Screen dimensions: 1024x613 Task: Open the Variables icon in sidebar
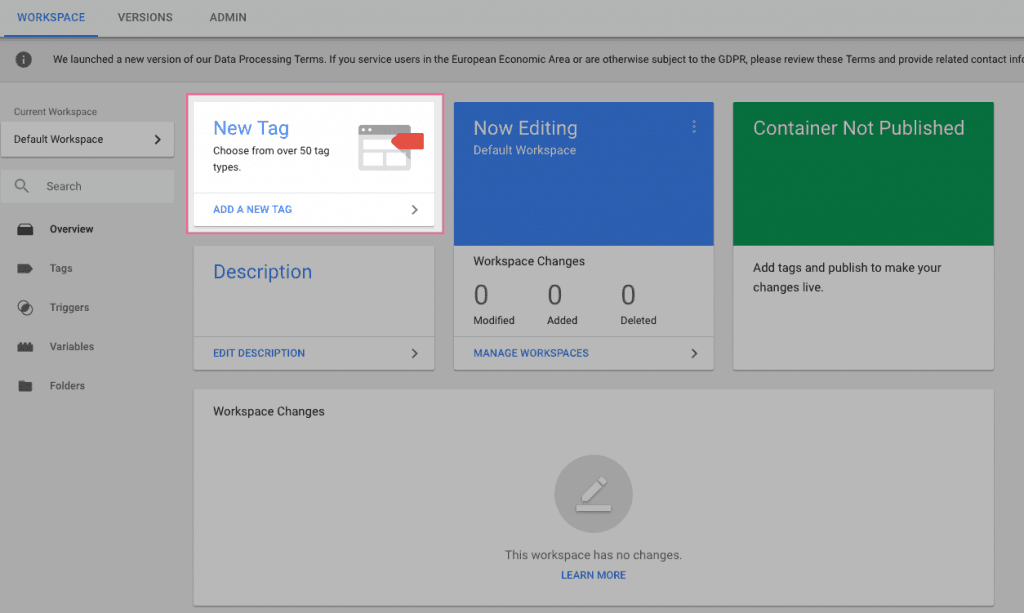pos(25,347)
